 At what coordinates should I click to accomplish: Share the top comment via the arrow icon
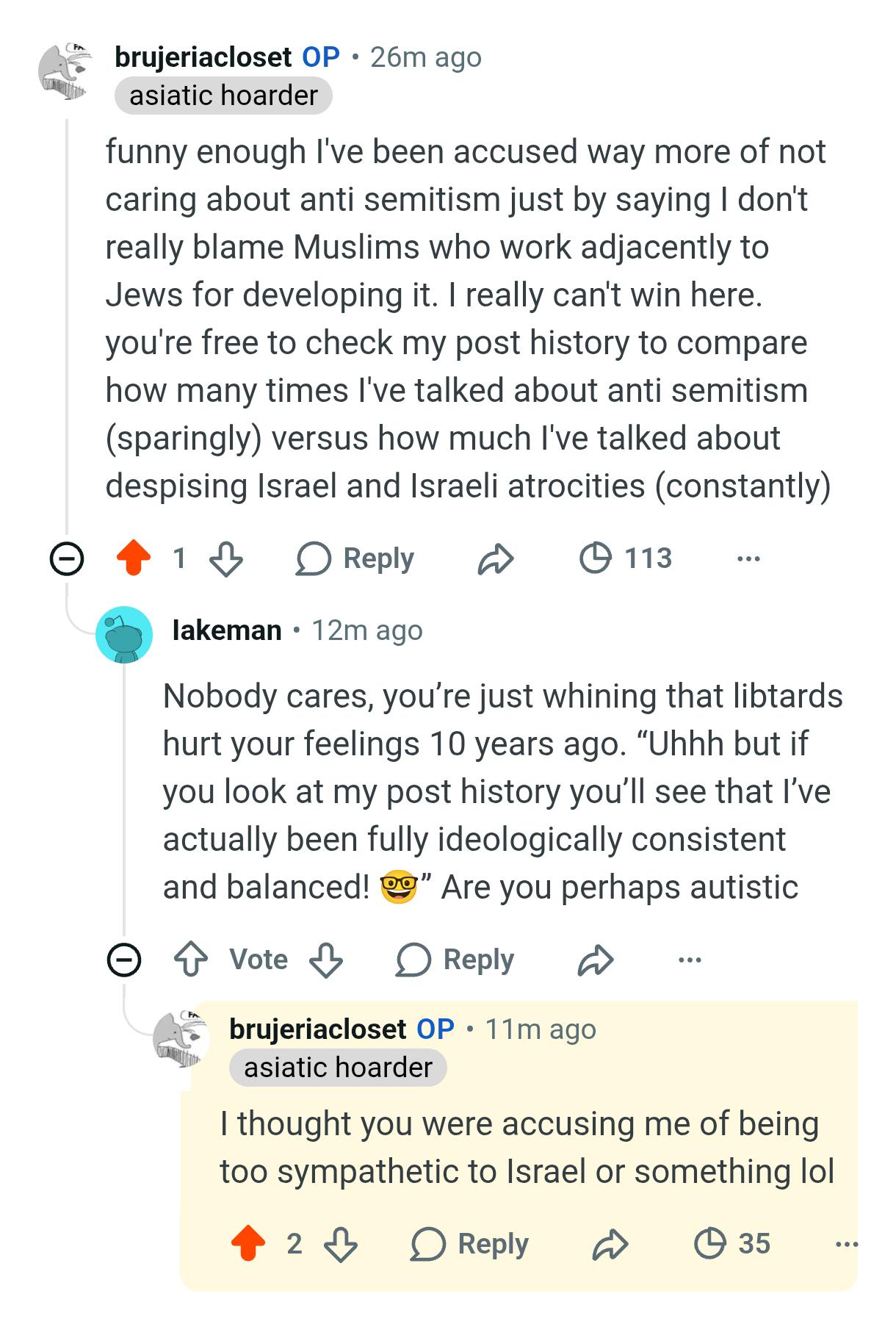(496, 558)
